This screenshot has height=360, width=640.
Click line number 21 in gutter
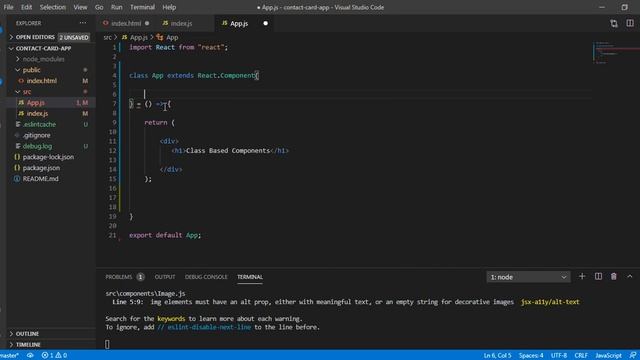[112, 235]
